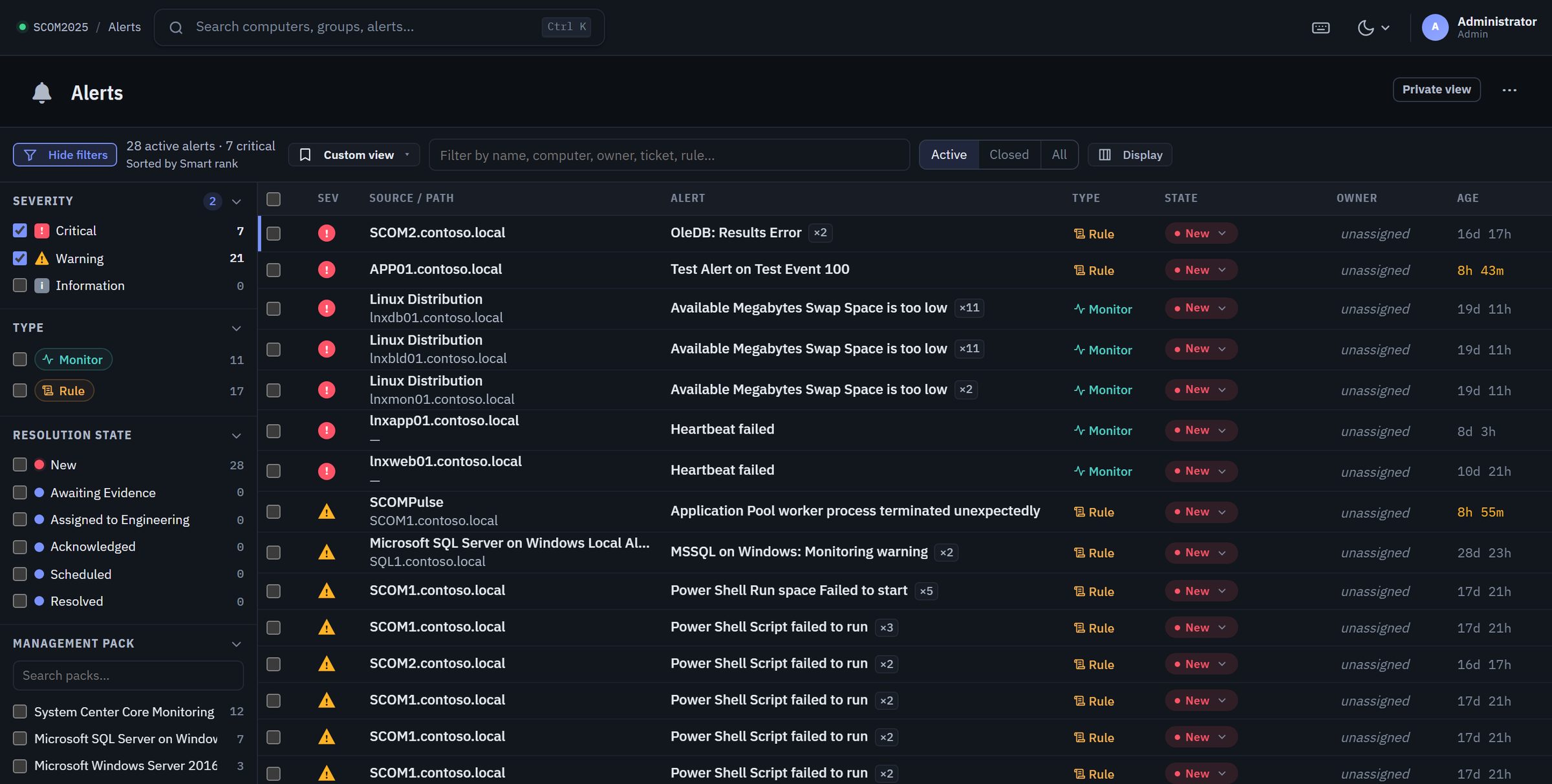Viewport: 1552px width, 784px height.
Task: Click the Critical red icon in Severity filter
Action: 41,231
